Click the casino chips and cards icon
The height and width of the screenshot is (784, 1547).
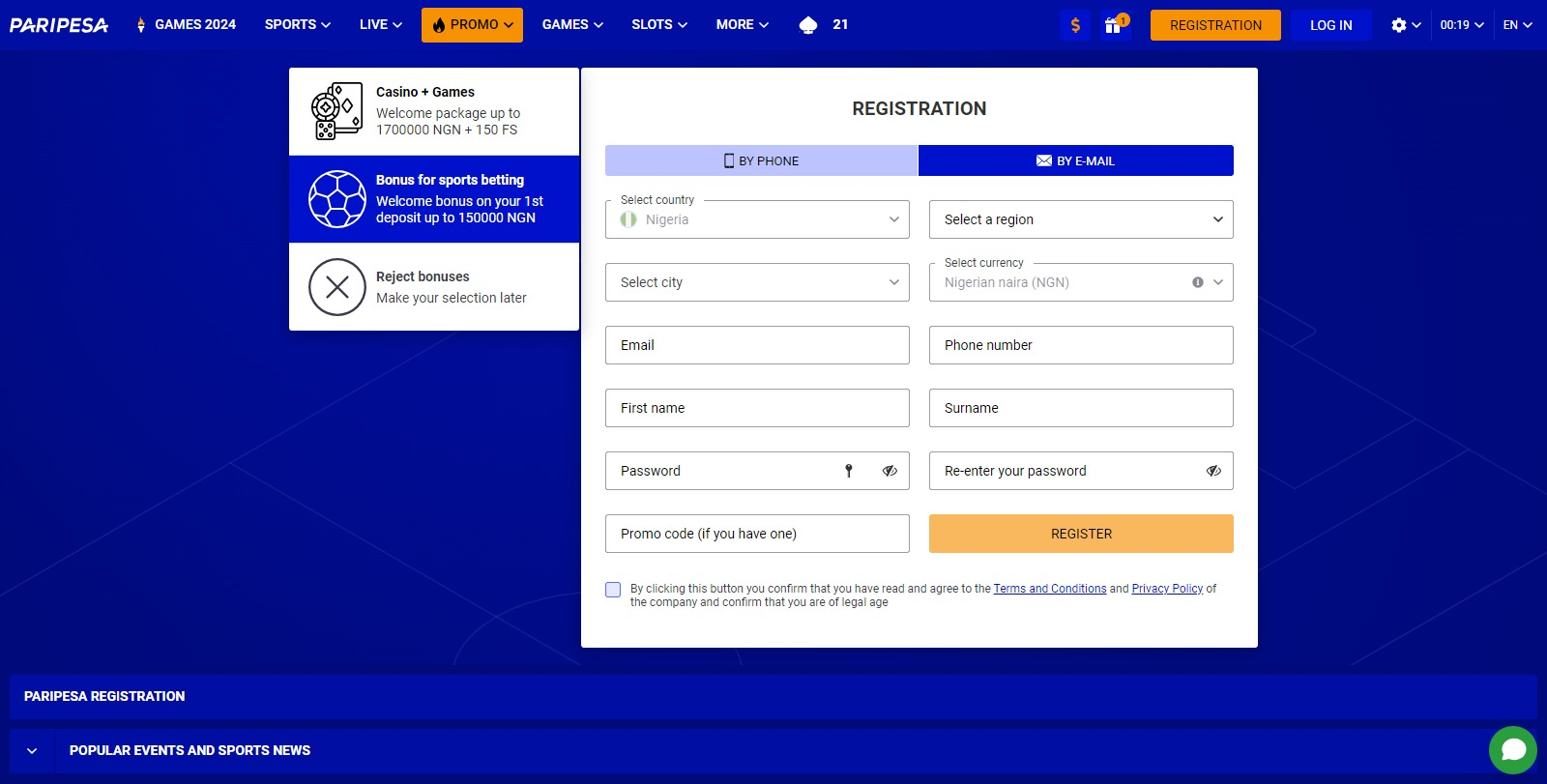coord(336,111)
